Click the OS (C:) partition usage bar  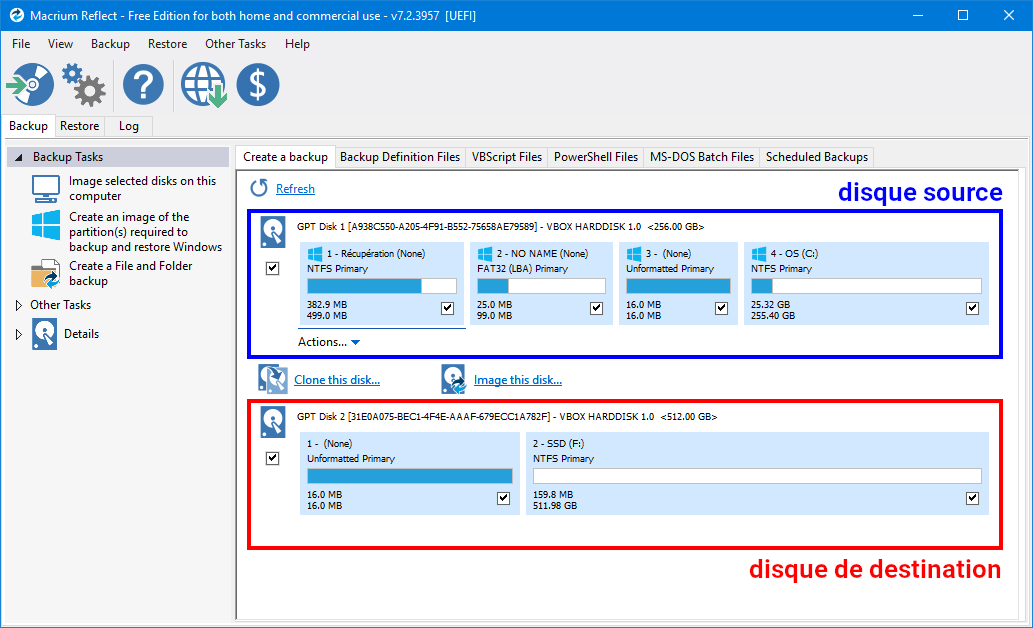click(866, 285)
